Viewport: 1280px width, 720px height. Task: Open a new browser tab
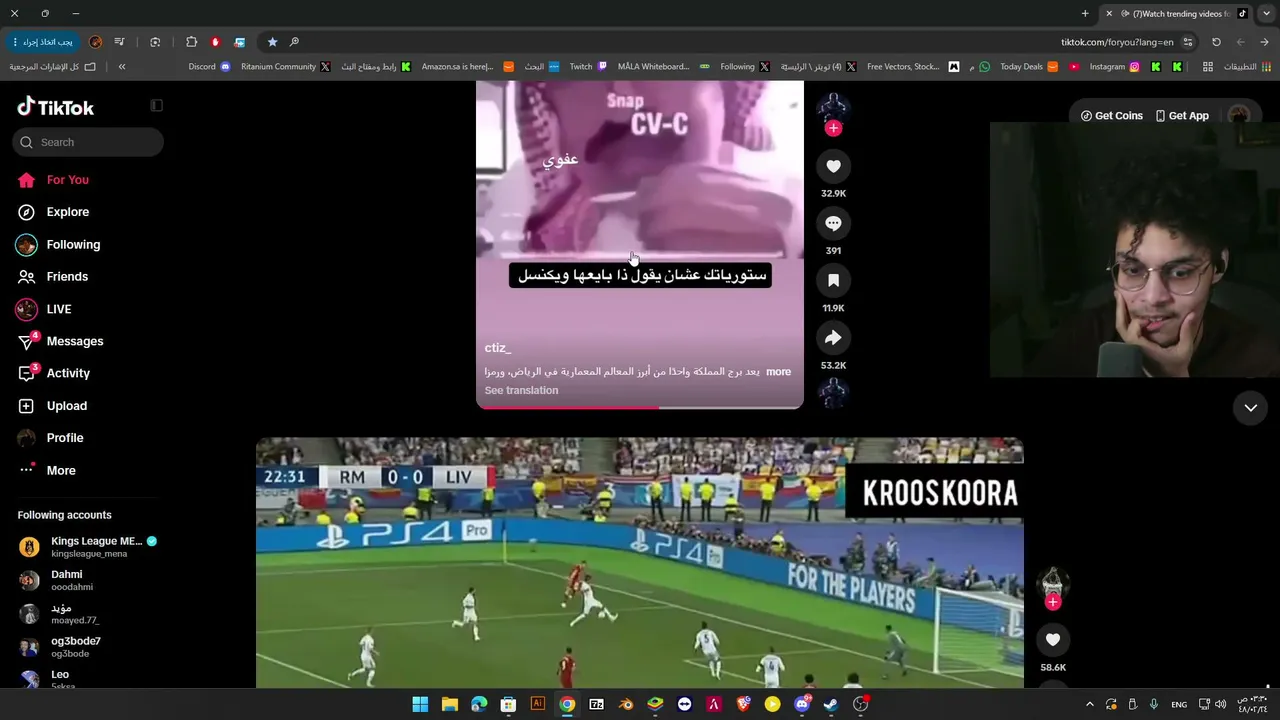1085,13
